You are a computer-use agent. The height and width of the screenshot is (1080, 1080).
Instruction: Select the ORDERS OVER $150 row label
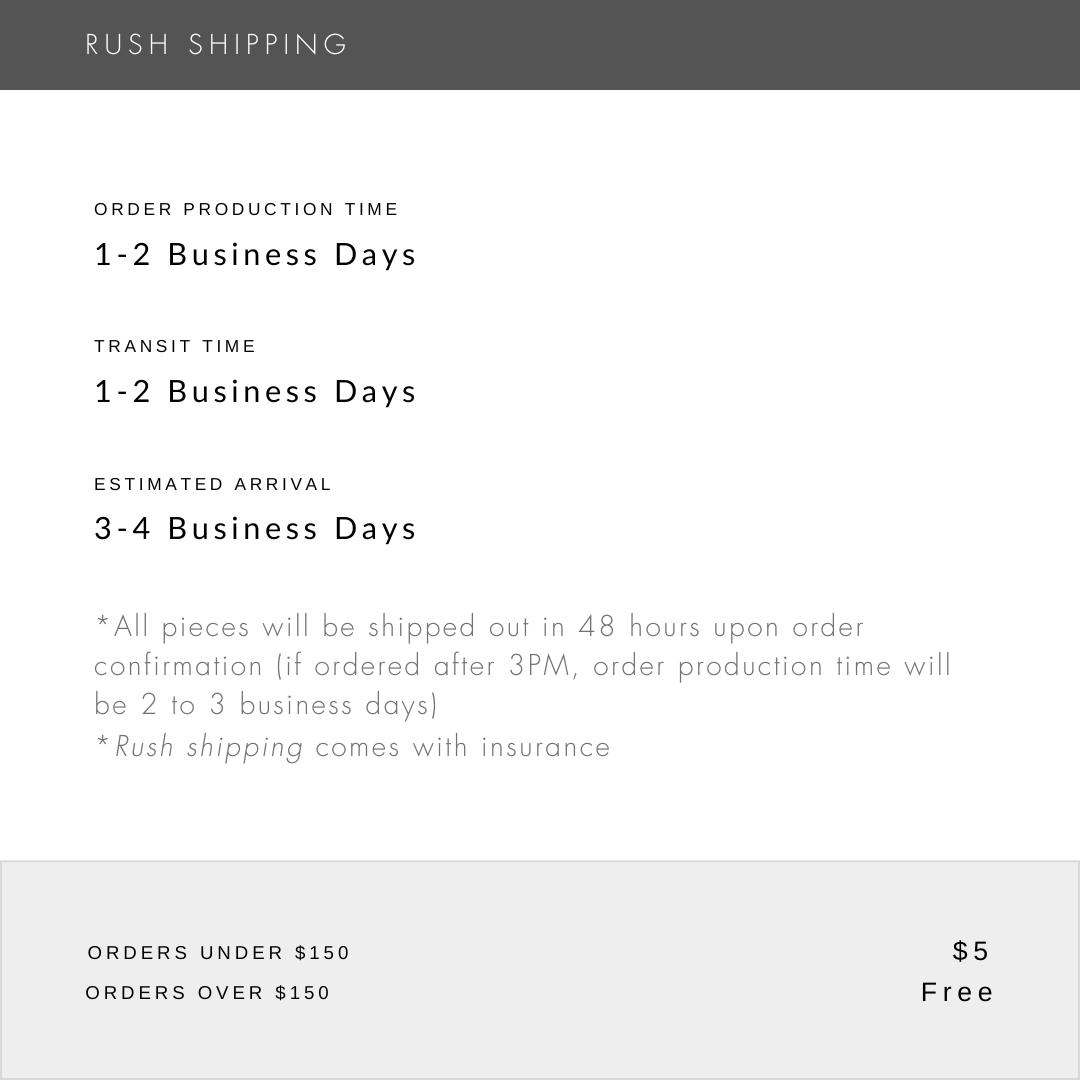pos(208,993)
